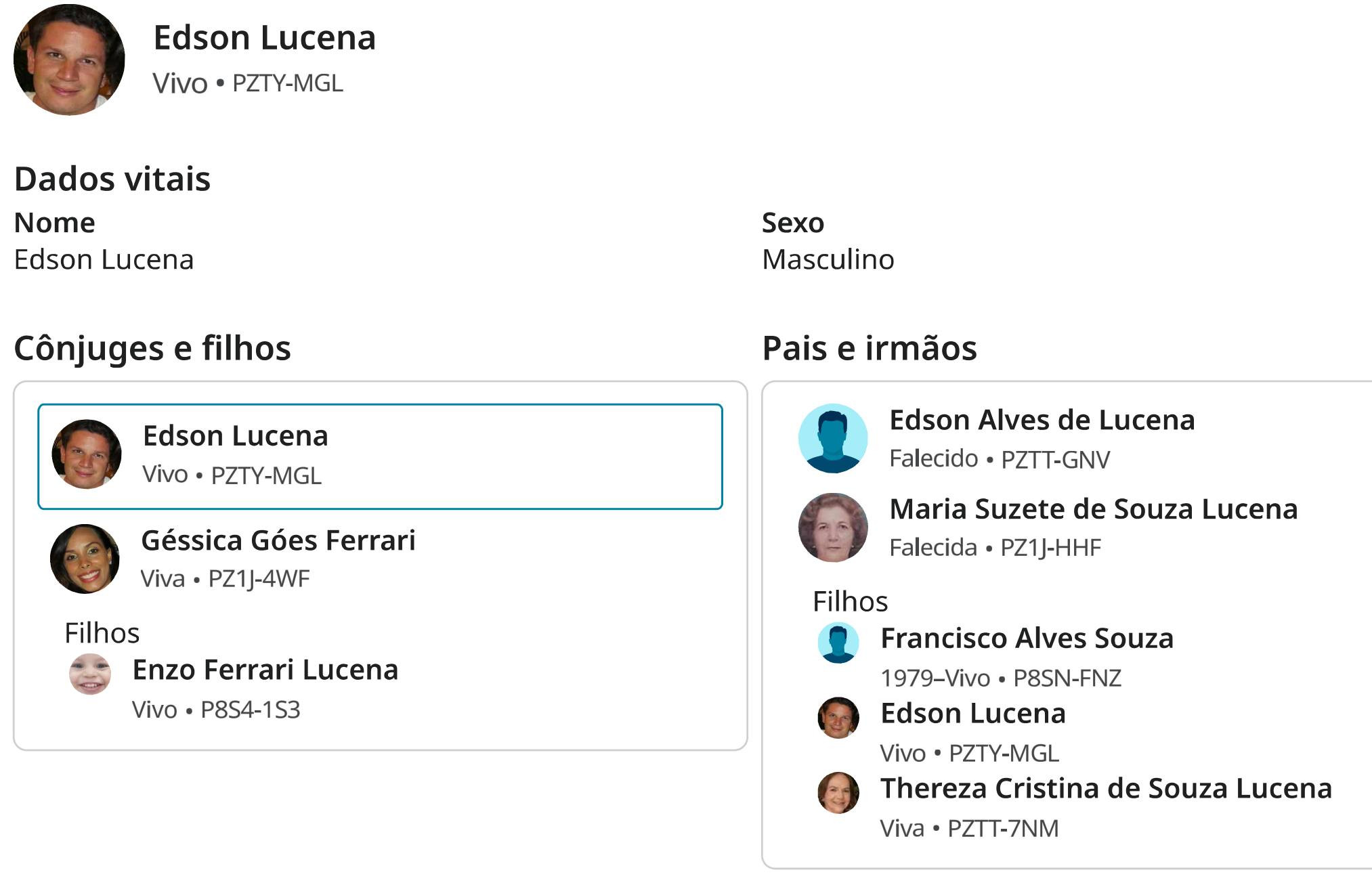Screen dimensions: 1372x885
Task: Open Edson Lucena's large header profile photo
Action: (69, 60)
